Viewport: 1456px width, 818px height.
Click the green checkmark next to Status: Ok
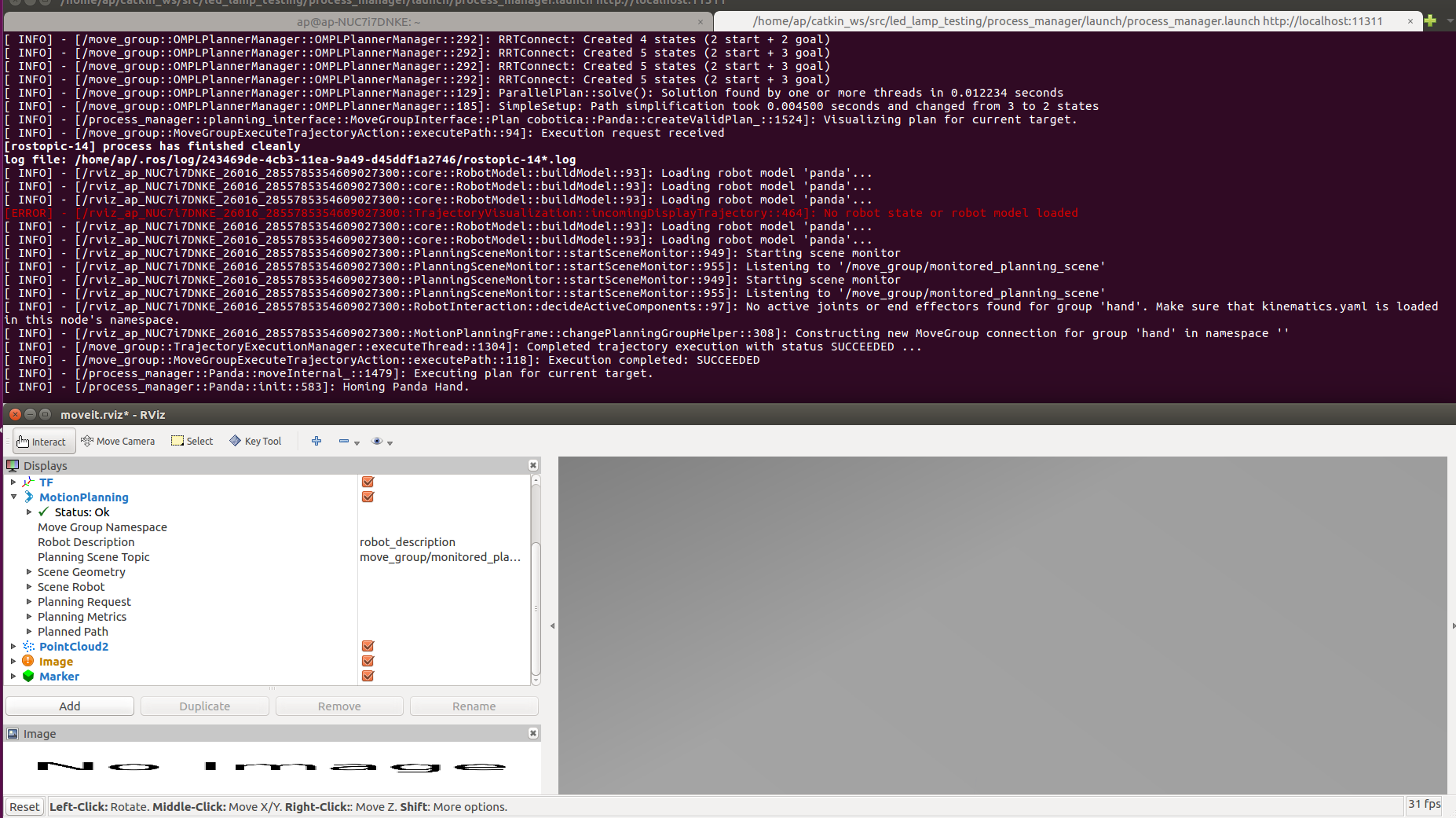coord(44,512)
